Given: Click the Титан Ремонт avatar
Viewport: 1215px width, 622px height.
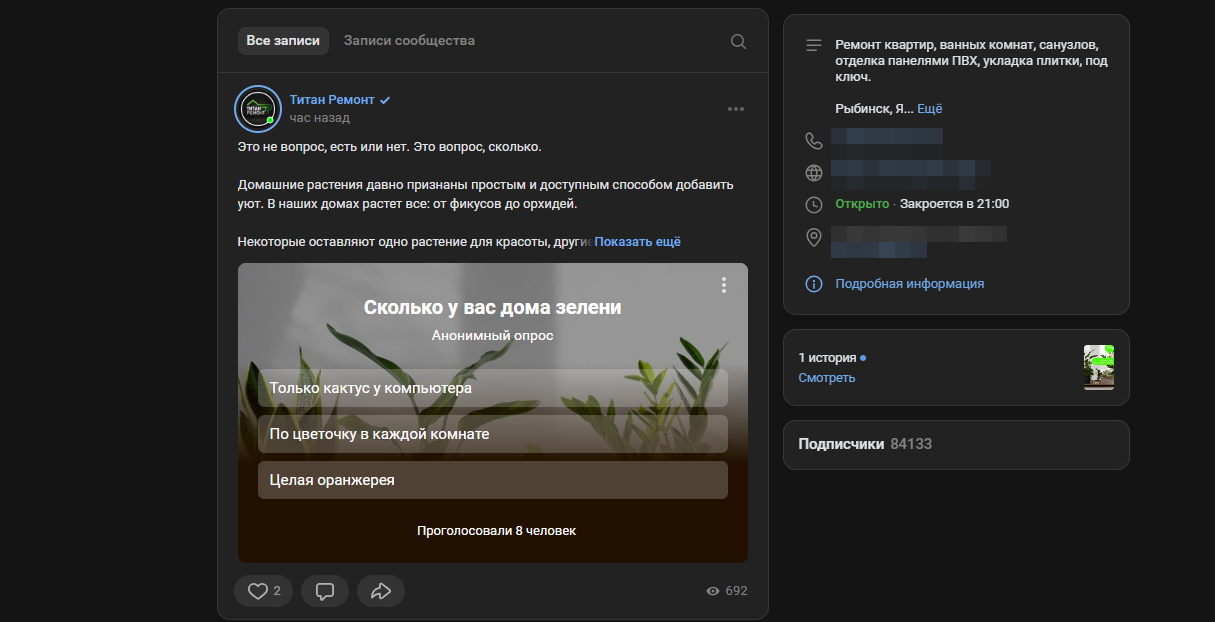Looking at the screenshot, I should point(258,109).
